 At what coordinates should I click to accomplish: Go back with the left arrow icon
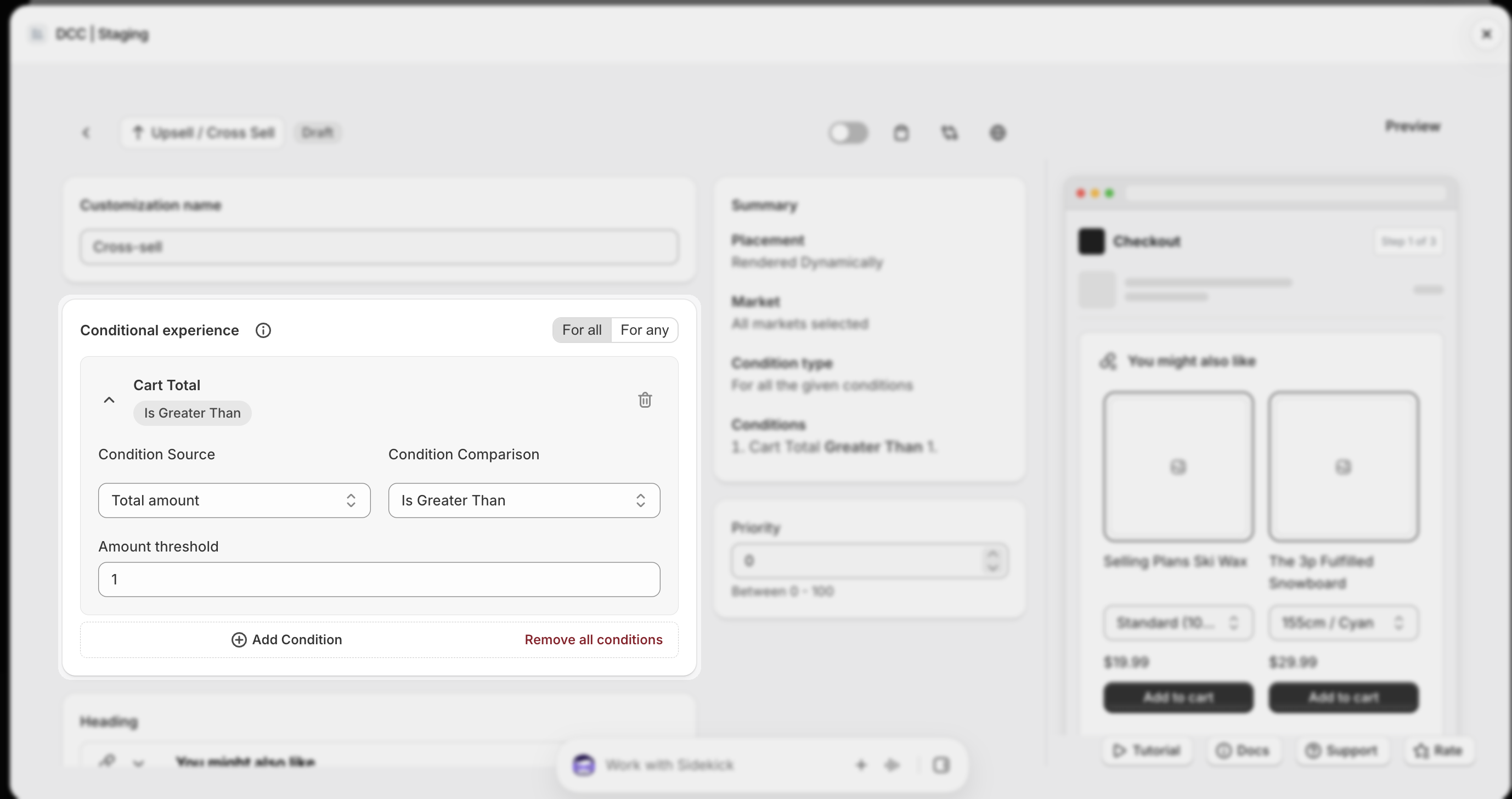[x=86, y=133]
